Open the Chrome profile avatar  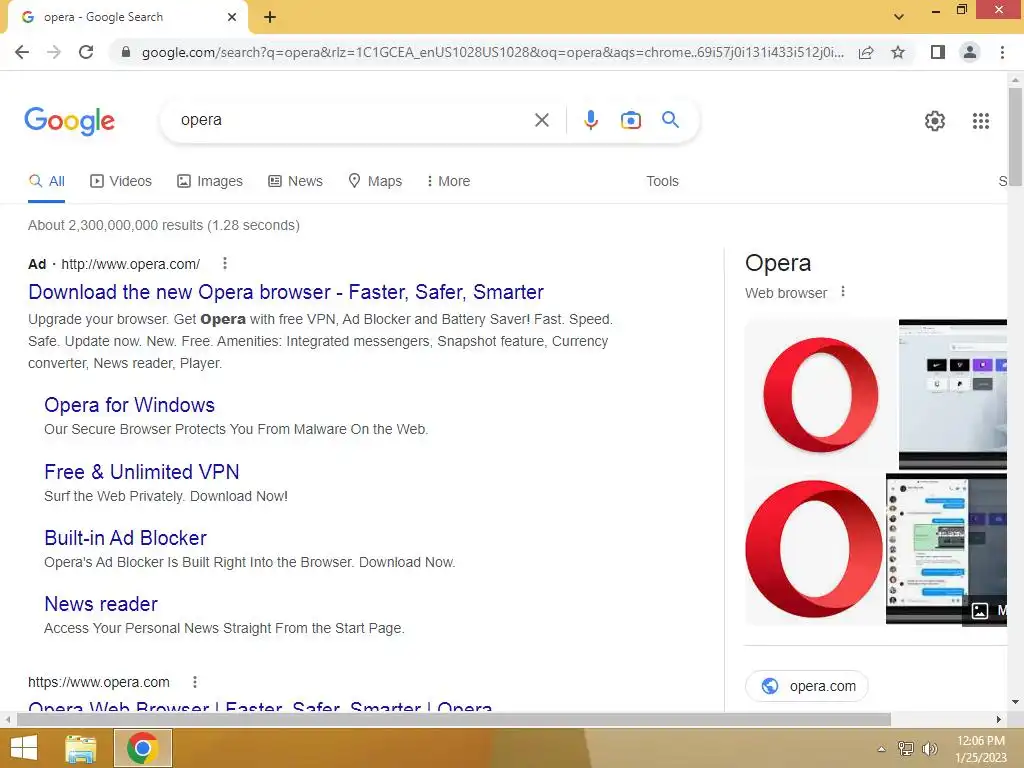(970, 52)
